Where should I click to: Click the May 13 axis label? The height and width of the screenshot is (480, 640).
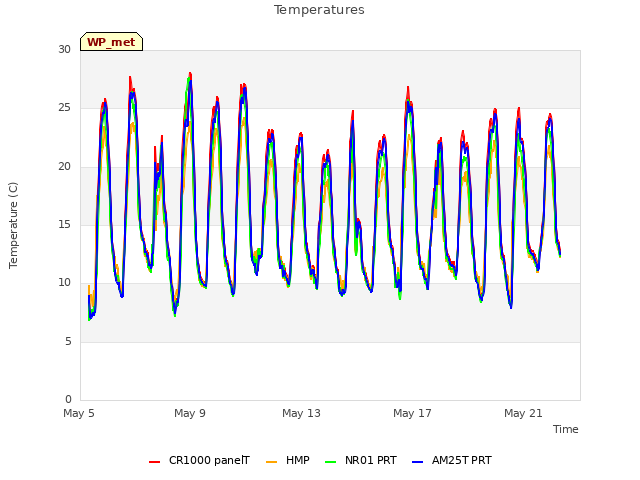tap(301, 413)
